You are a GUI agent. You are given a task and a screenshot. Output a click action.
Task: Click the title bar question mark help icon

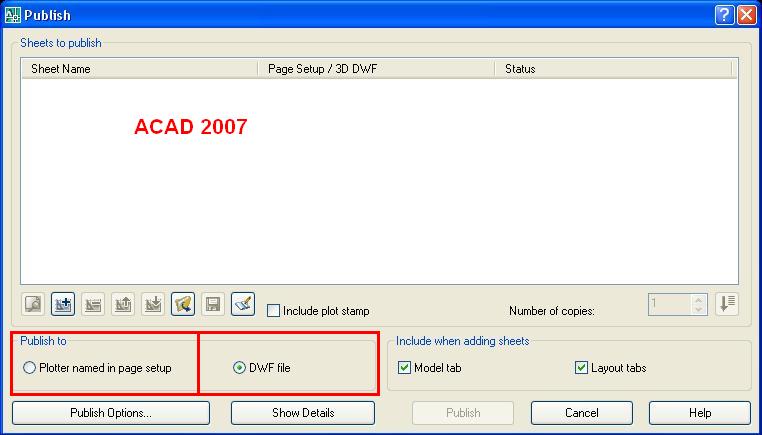pyautogui.click(x=724, y=15)
